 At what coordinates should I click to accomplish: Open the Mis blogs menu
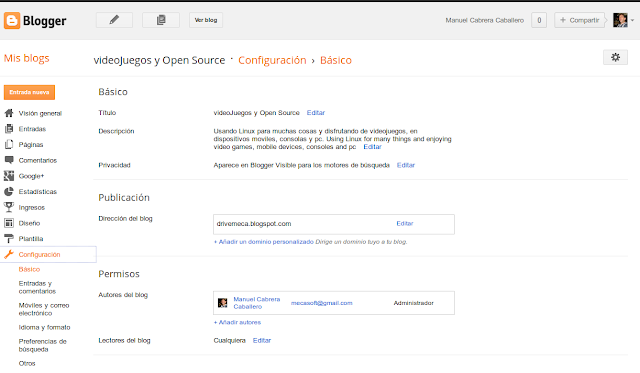click(x=27, y=58)
